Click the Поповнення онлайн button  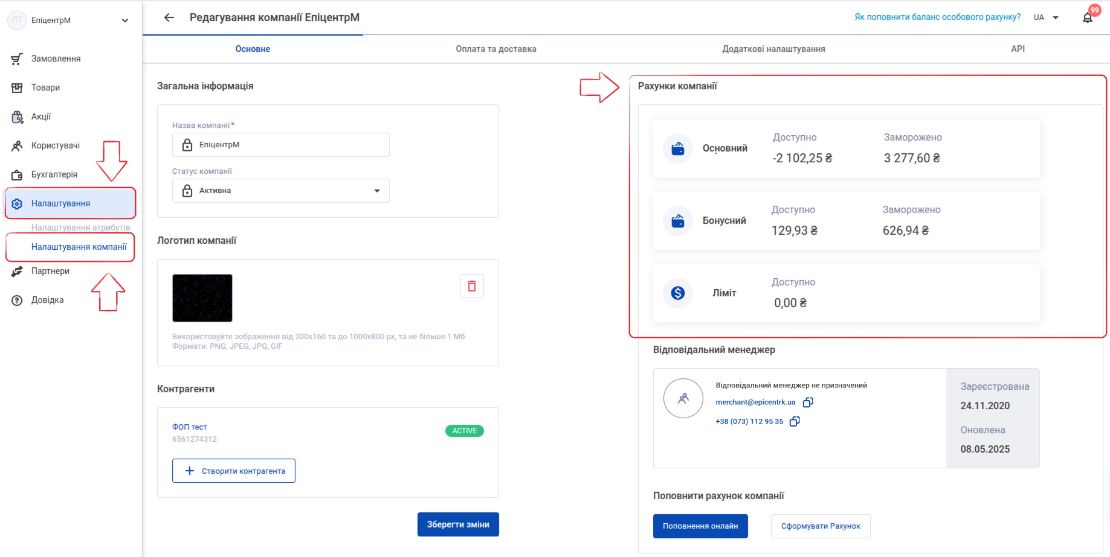coord(700,527)
